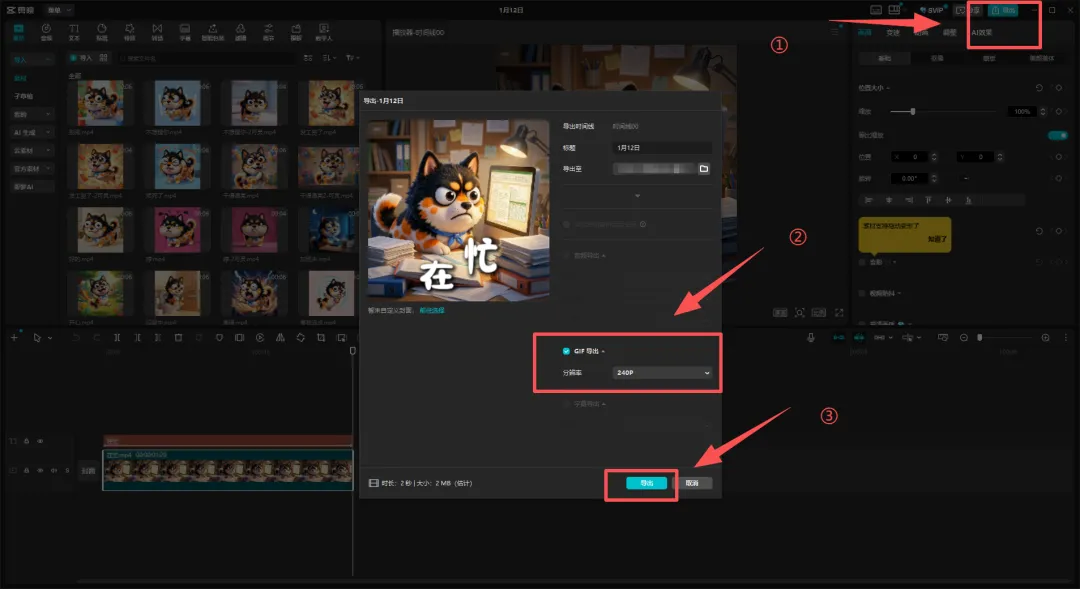Open the pointer tool dropdown arrow in timeline toolbar

coord(50,338)
